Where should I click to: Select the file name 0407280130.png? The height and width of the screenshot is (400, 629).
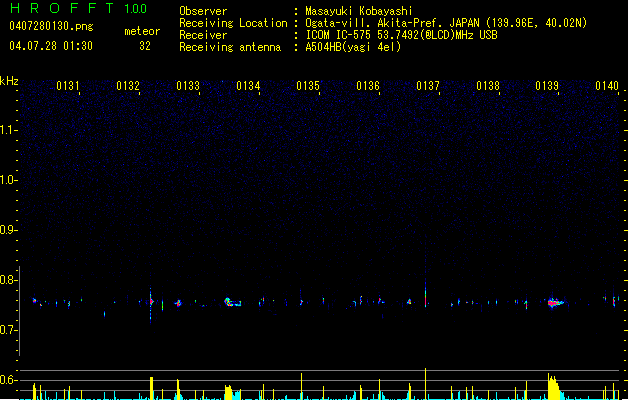point(51,26)
